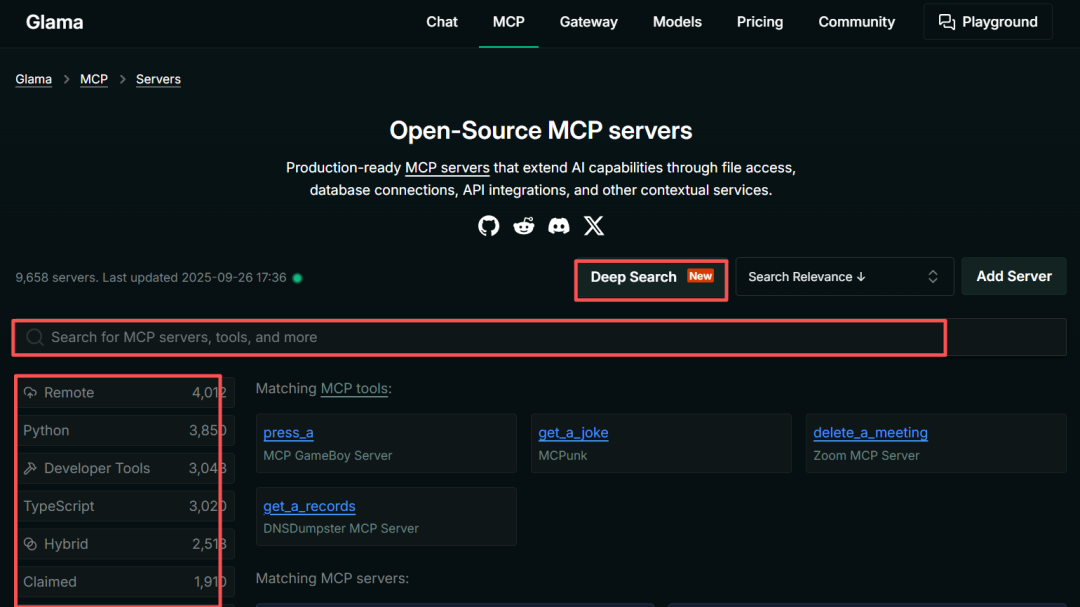Open the get_a_joke tool link
The width and height of the screenshot is (1080, 607).
[573, 433]
